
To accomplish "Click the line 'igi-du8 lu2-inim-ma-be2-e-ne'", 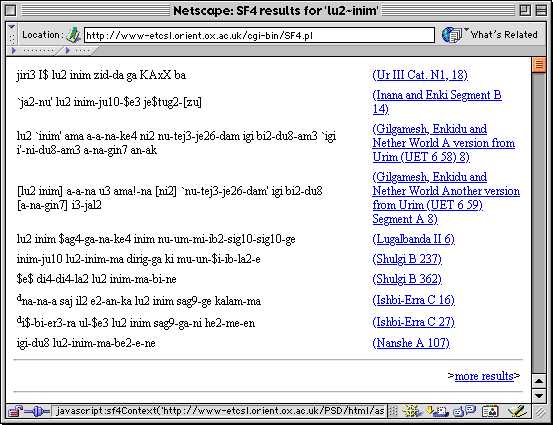I will (x=86, y=343).
